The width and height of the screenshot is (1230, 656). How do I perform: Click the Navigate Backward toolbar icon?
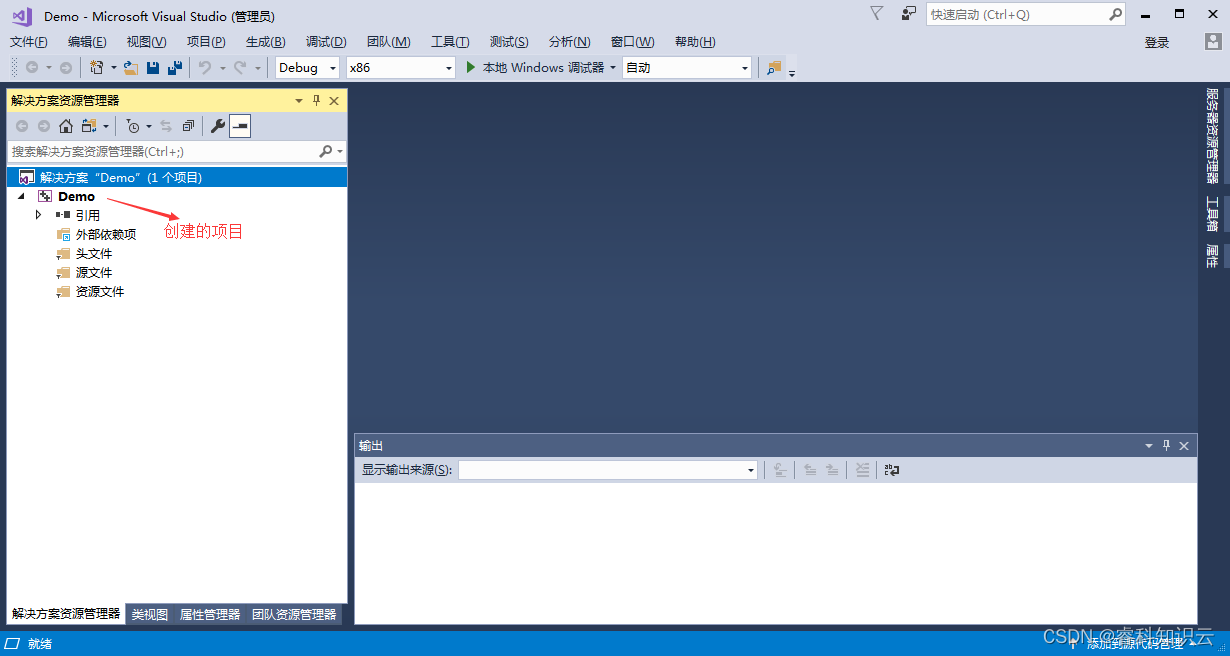coord(32,67)
